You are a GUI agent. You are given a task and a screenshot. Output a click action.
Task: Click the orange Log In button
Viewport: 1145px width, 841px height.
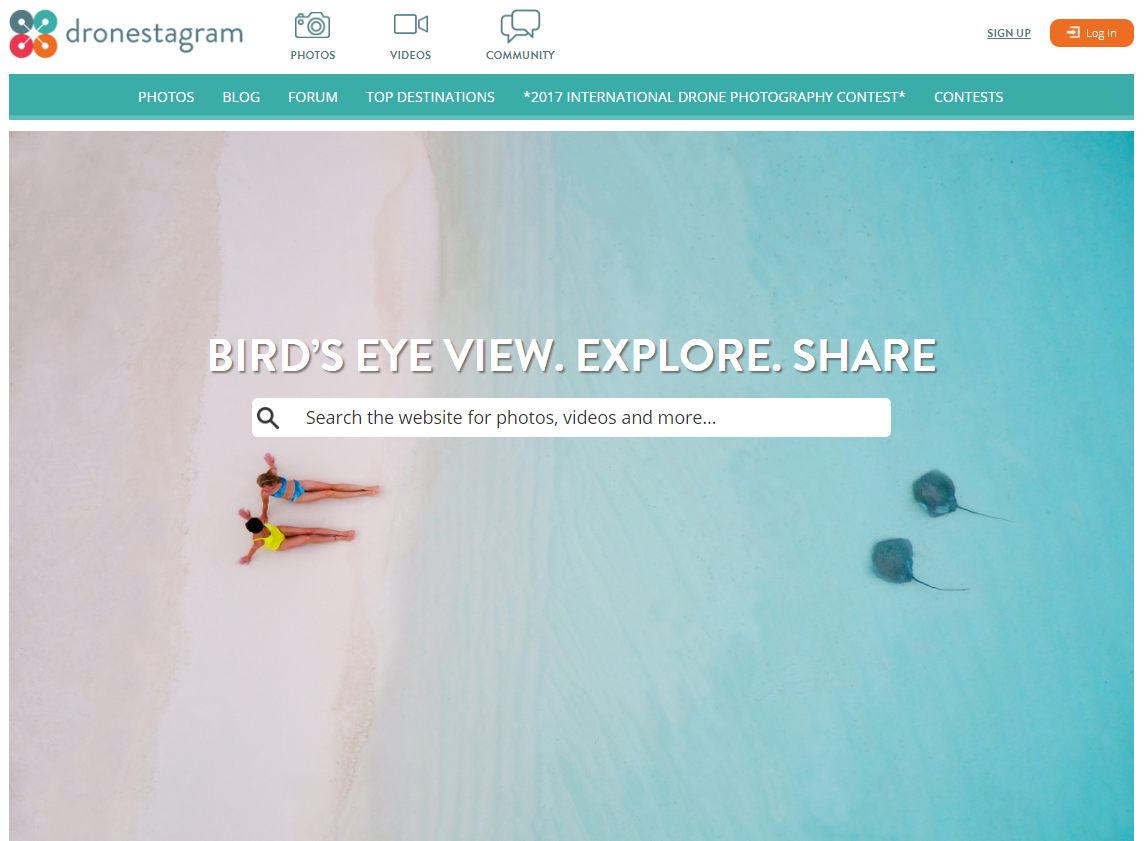point(1092,33)
